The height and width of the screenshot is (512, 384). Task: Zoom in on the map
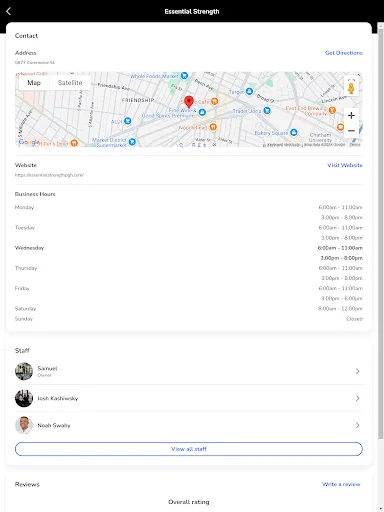(x=351, y=116)
